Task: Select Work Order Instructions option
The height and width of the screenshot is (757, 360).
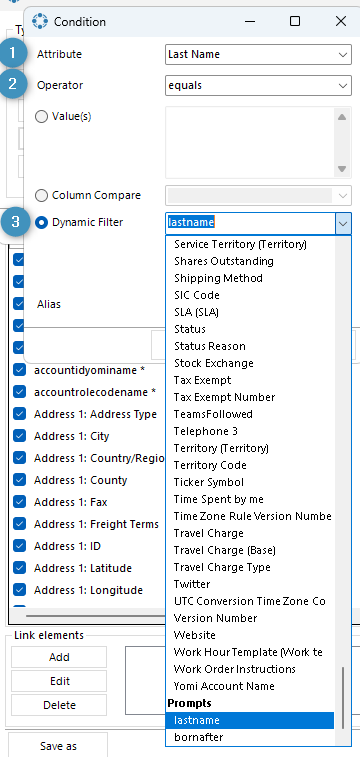Action: [235, 669]
